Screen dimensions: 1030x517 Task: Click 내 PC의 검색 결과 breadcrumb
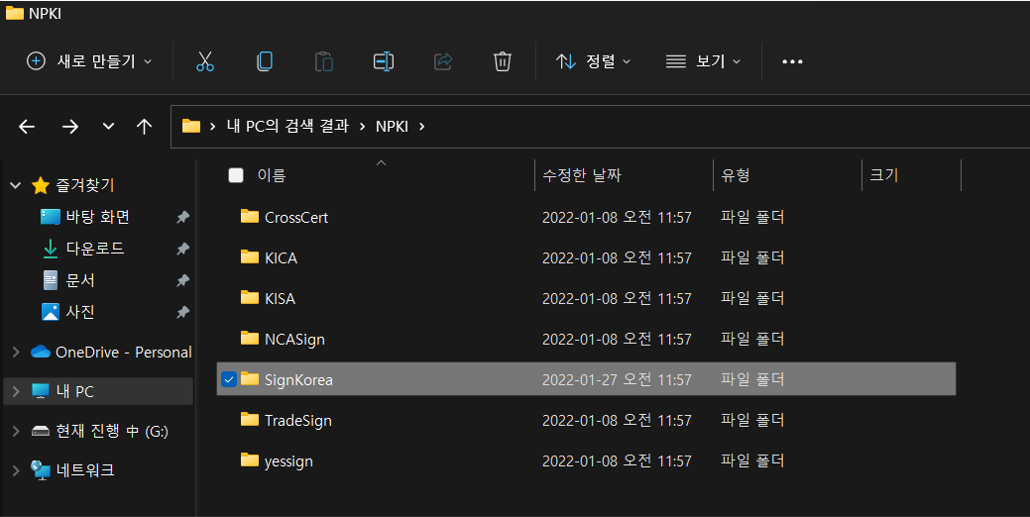coord(288,126)
